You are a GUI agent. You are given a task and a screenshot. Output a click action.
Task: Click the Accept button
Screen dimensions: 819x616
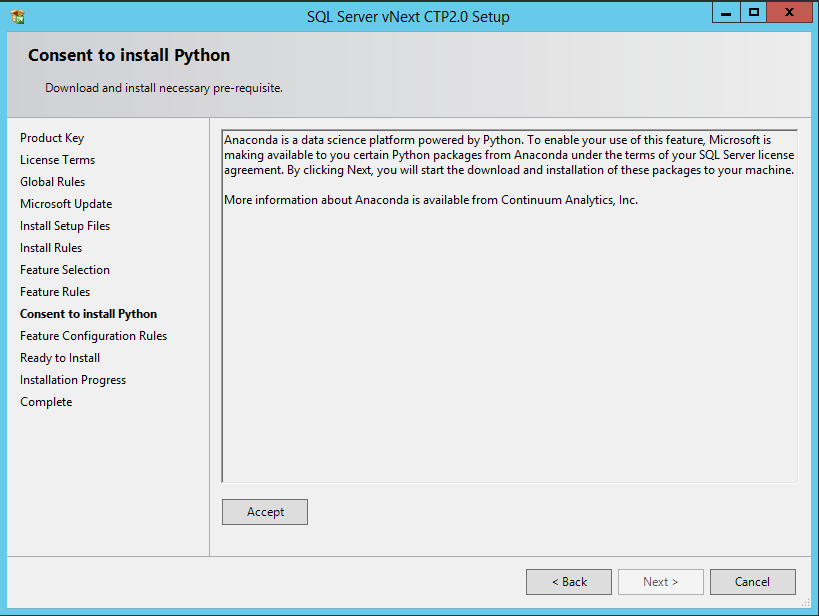265,512
